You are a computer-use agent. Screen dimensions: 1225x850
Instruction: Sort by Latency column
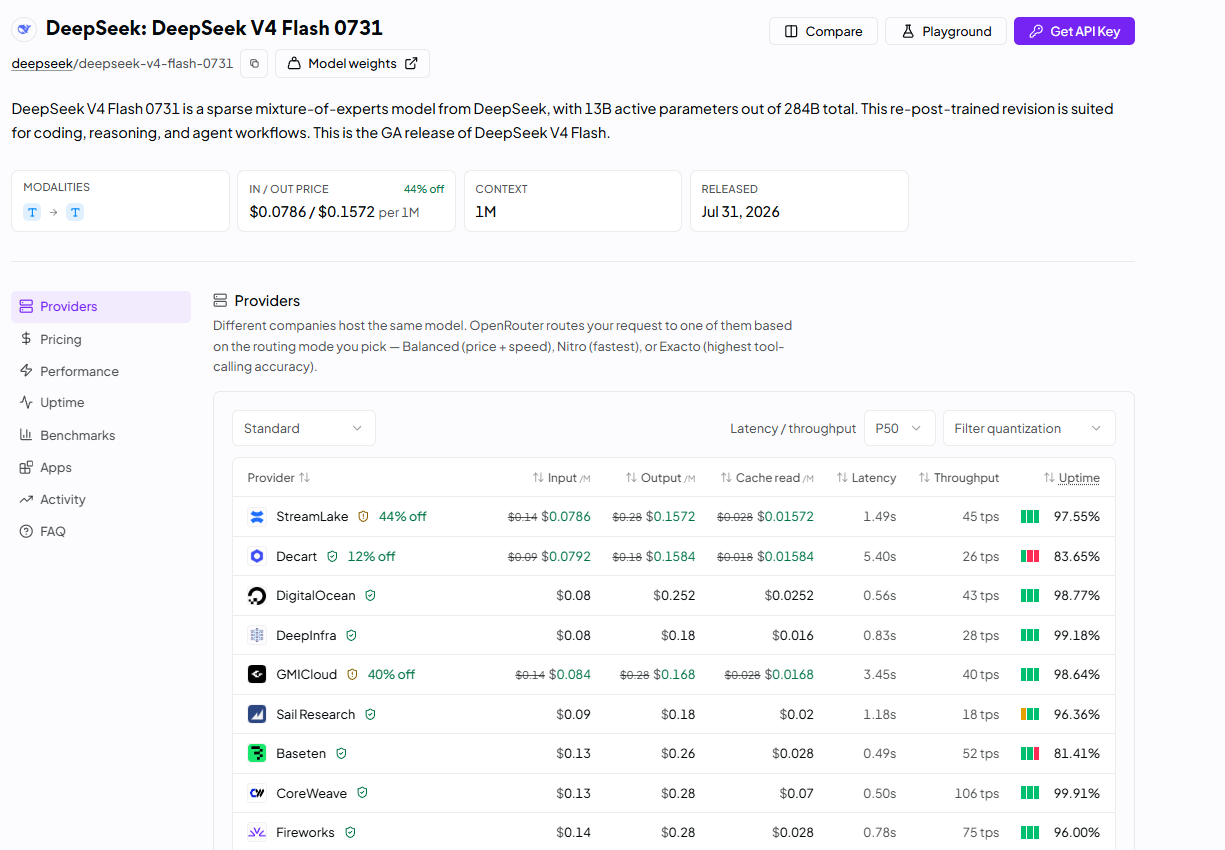(866, 478)
